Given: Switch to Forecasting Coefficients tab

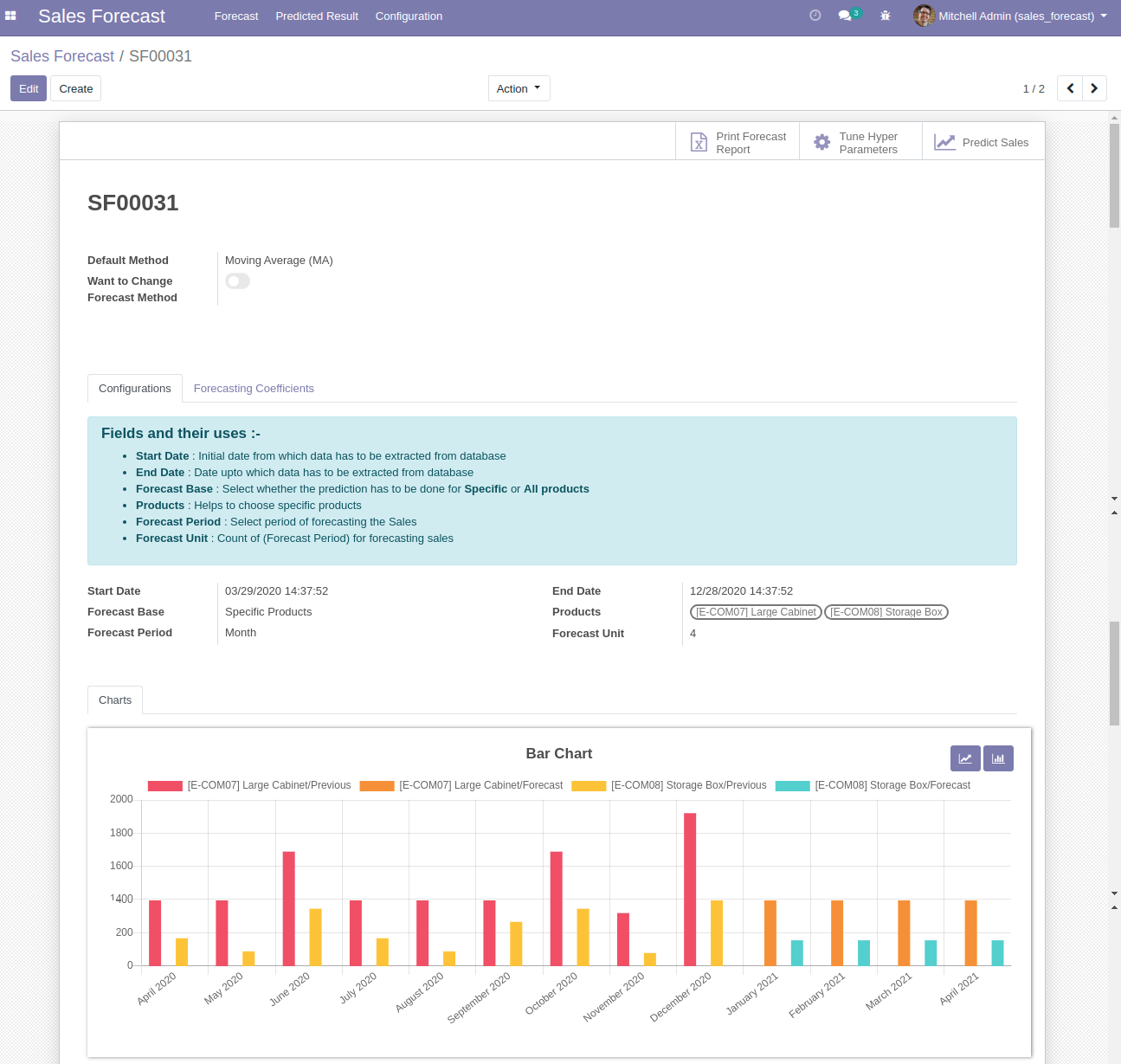Looking at the screenshot, I should coord(254,389).
